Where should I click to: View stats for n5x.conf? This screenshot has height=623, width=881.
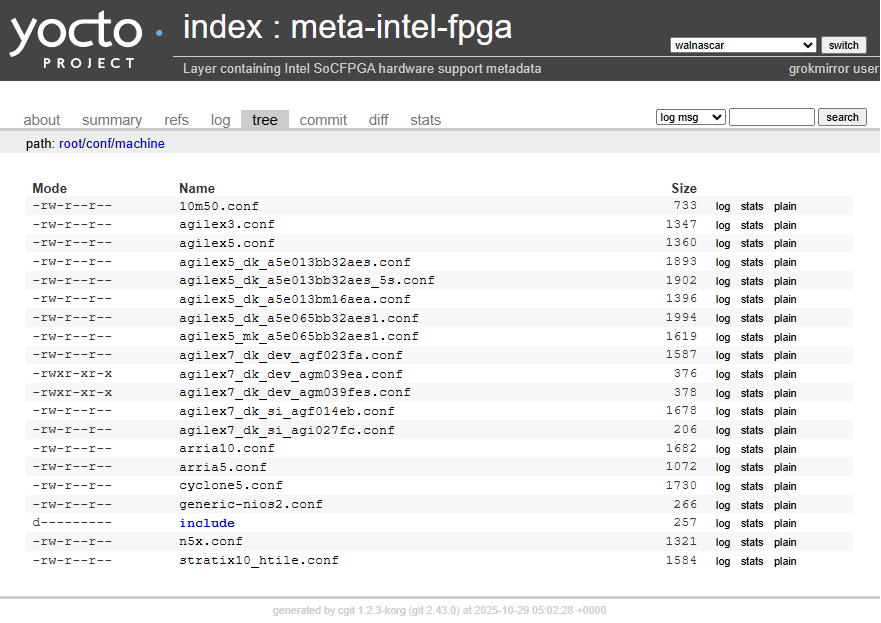click(752, 541)
